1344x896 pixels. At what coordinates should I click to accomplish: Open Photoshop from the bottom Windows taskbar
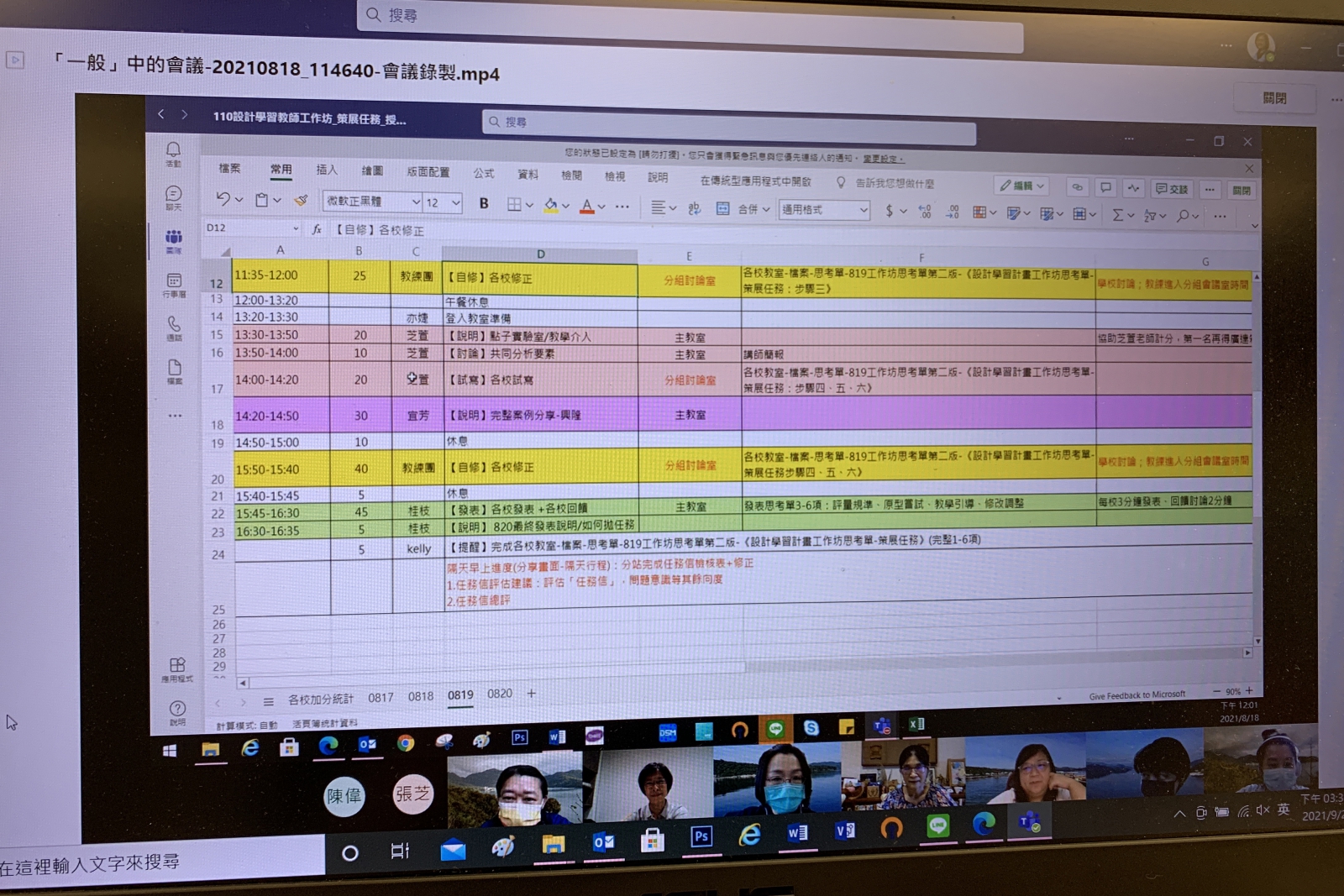[701, 836]
